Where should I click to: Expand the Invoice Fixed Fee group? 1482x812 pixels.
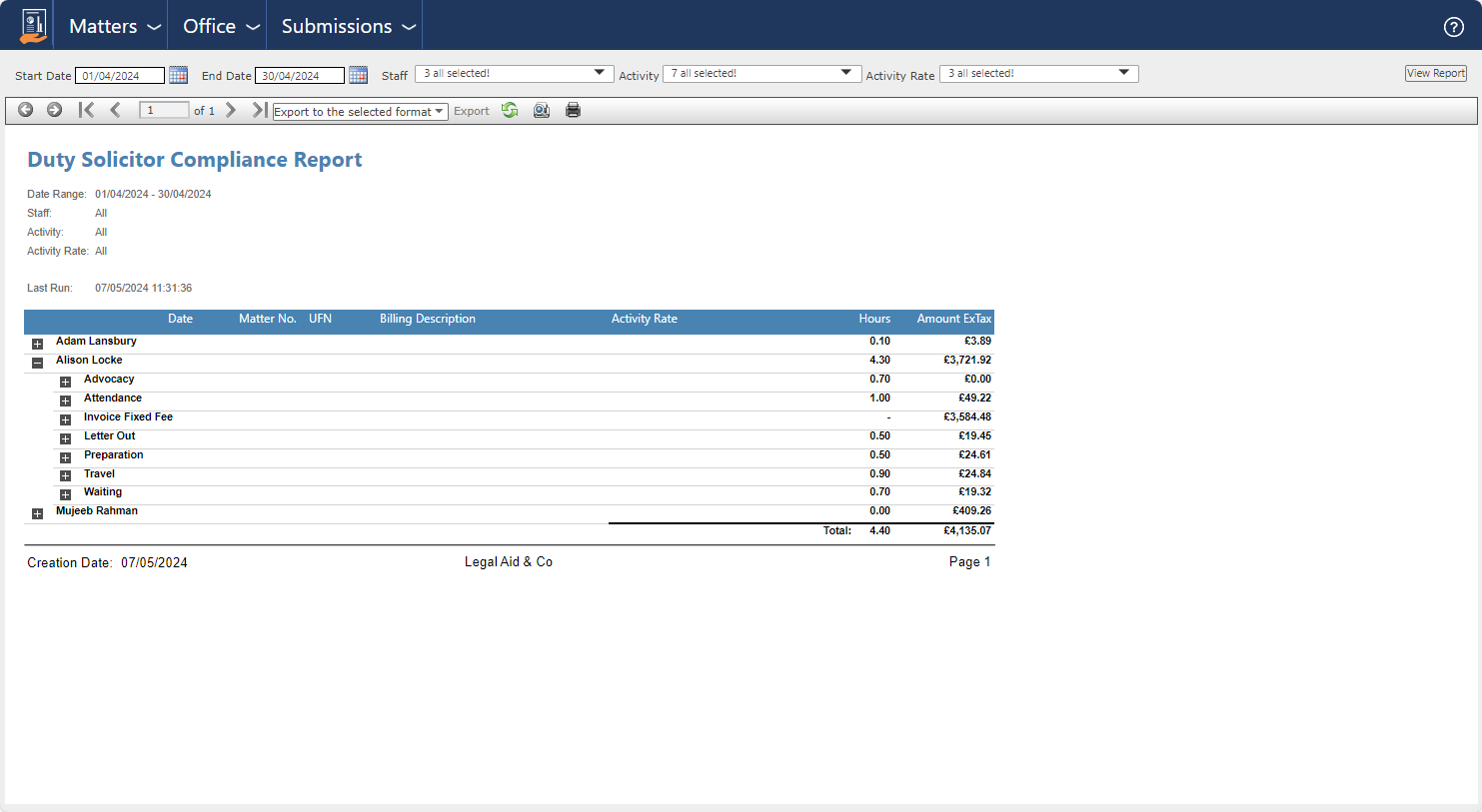(65, 419)
